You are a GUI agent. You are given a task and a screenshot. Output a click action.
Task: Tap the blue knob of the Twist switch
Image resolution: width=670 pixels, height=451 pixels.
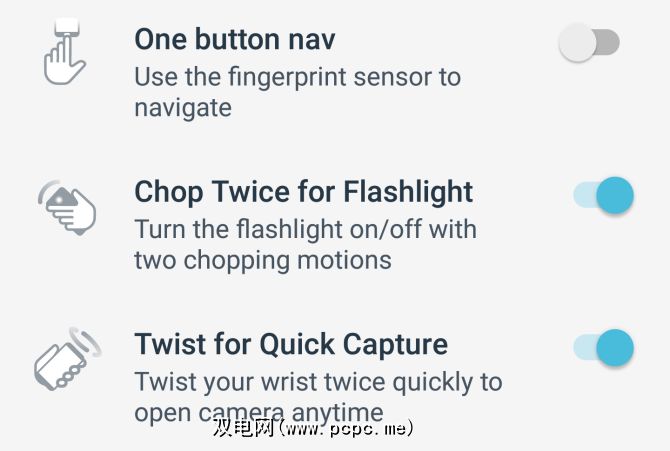click(x=615, y=347)
